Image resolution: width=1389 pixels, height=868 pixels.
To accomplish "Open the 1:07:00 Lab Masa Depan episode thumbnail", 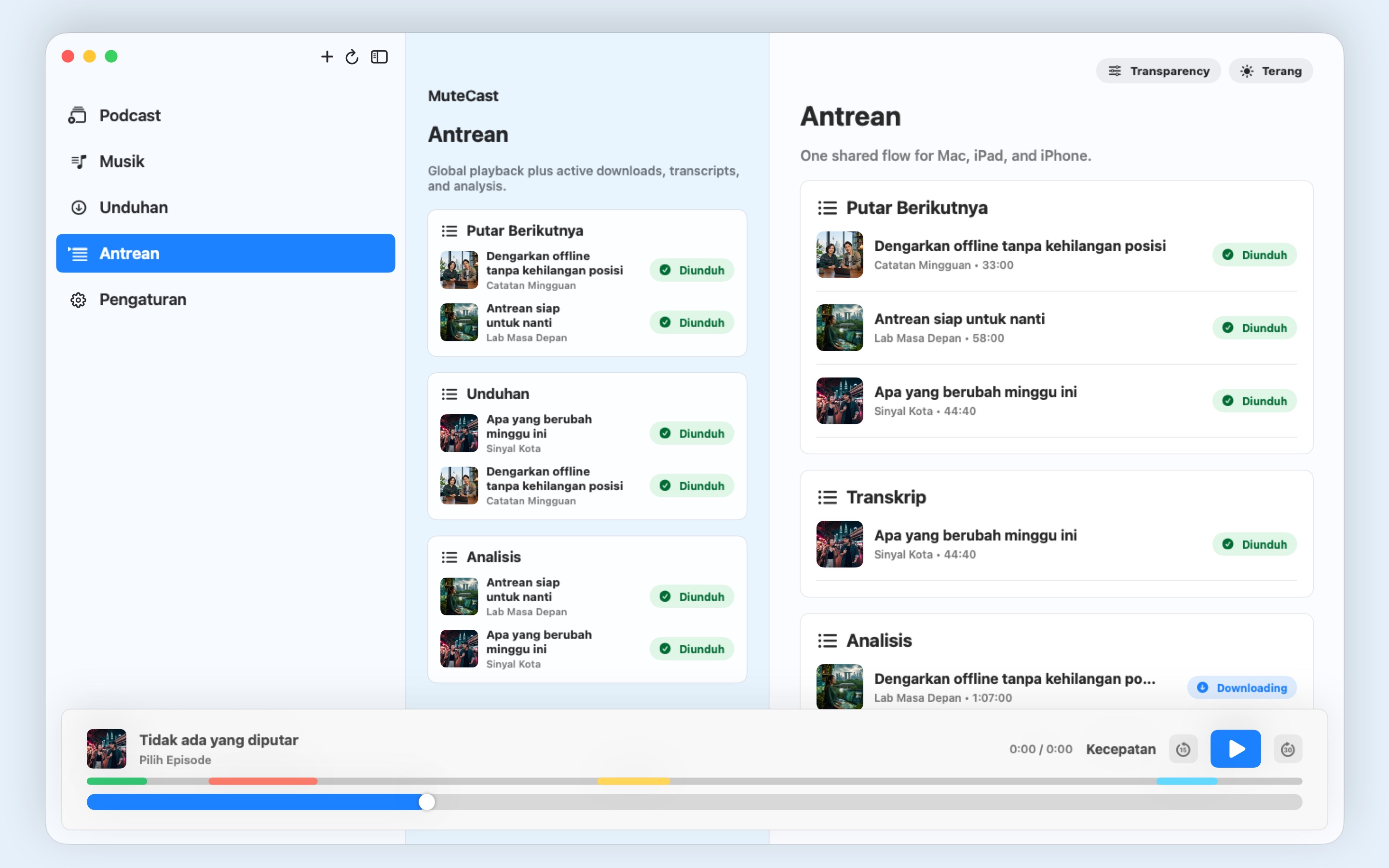I will [x=840, y=687].
